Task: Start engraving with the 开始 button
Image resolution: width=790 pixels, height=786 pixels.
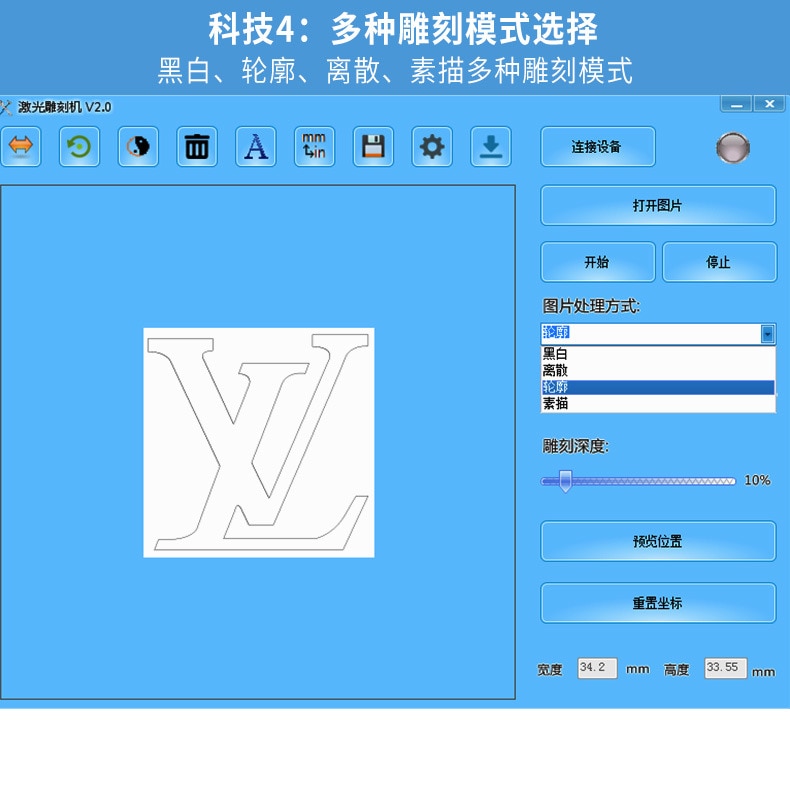Action: pyautogui.click(x=598, y=262)
